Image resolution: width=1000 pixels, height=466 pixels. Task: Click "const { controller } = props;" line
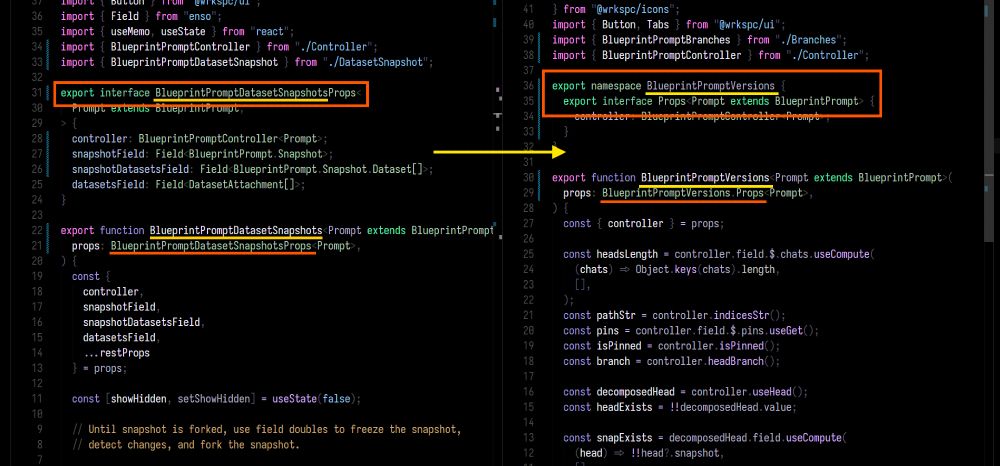click(x=643, y=223)
